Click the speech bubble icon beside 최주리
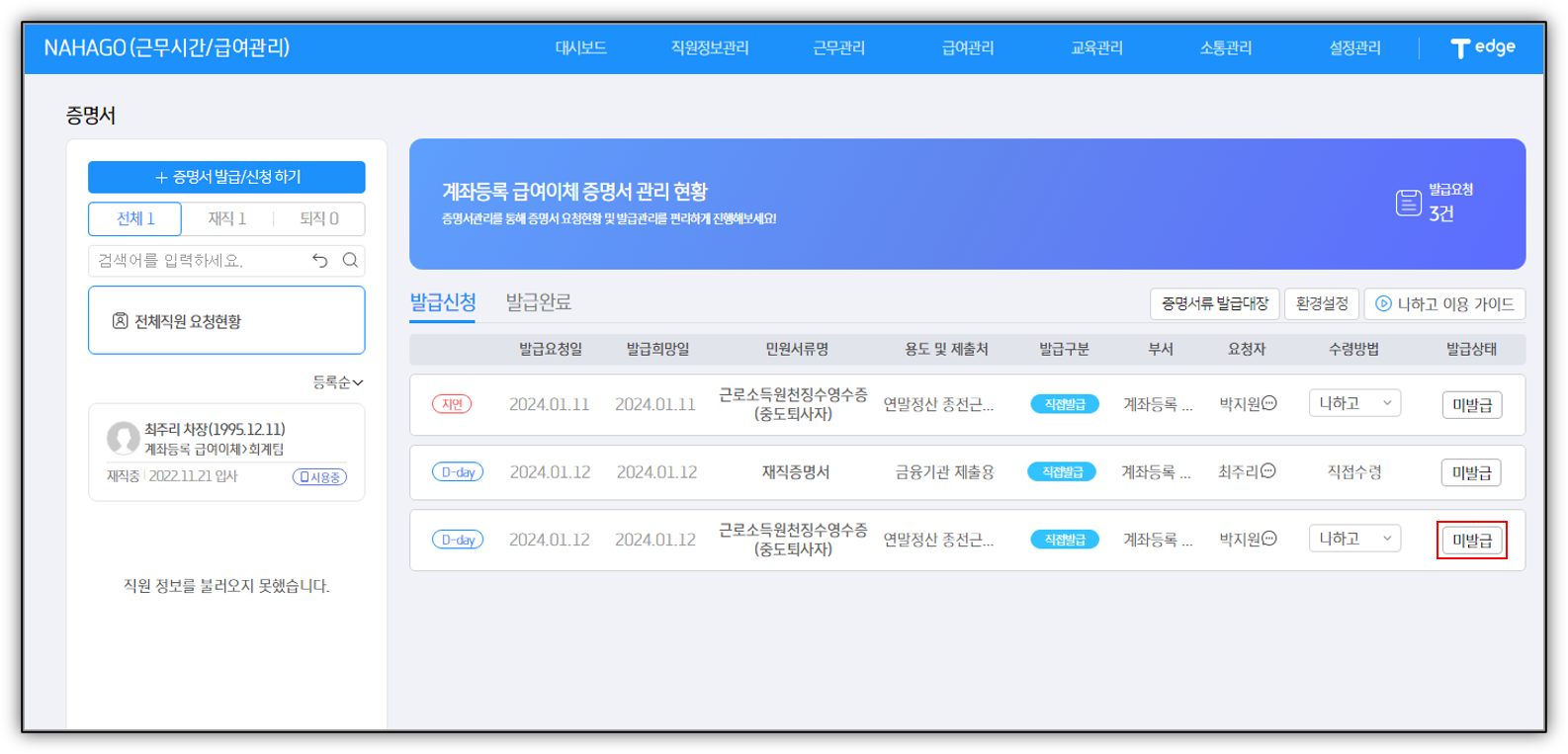Image resolution: width=1568 pixels, height=754 pixels. coord(1268,471)
